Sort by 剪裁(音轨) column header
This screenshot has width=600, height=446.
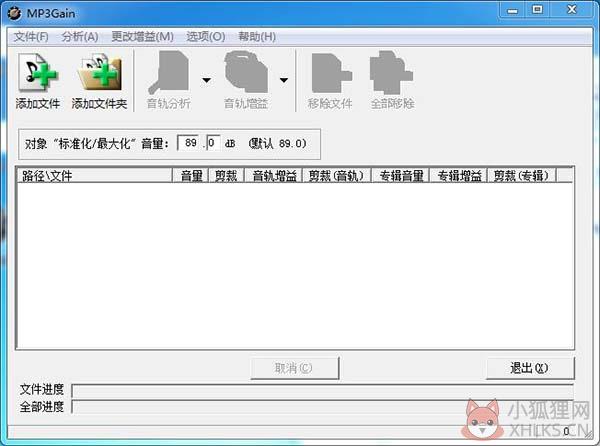[x=337, y=176]
